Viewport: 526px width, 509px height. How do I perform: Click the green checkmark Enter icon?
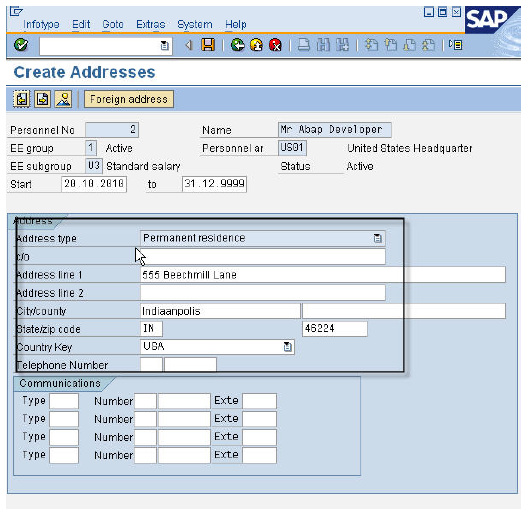[21, 45]
